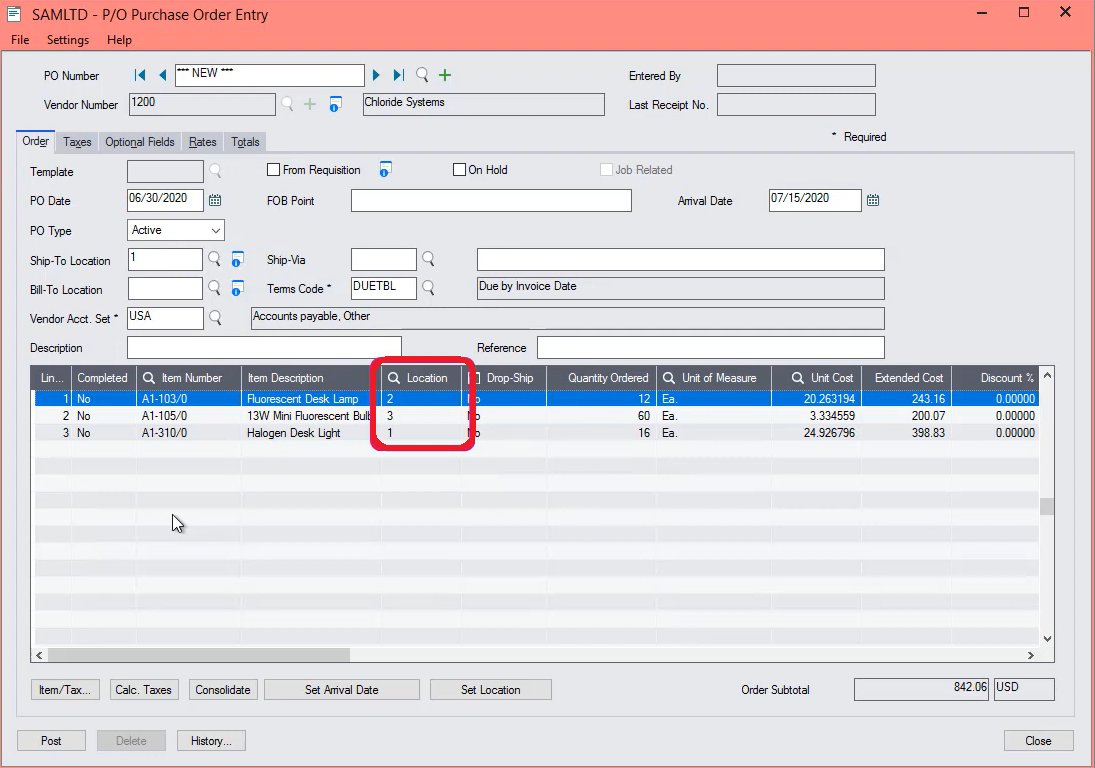Open the PO Date calendar picker
The width and height of the screenshot is (1095, 768).
pyautogui.click(x=214, y=200)
